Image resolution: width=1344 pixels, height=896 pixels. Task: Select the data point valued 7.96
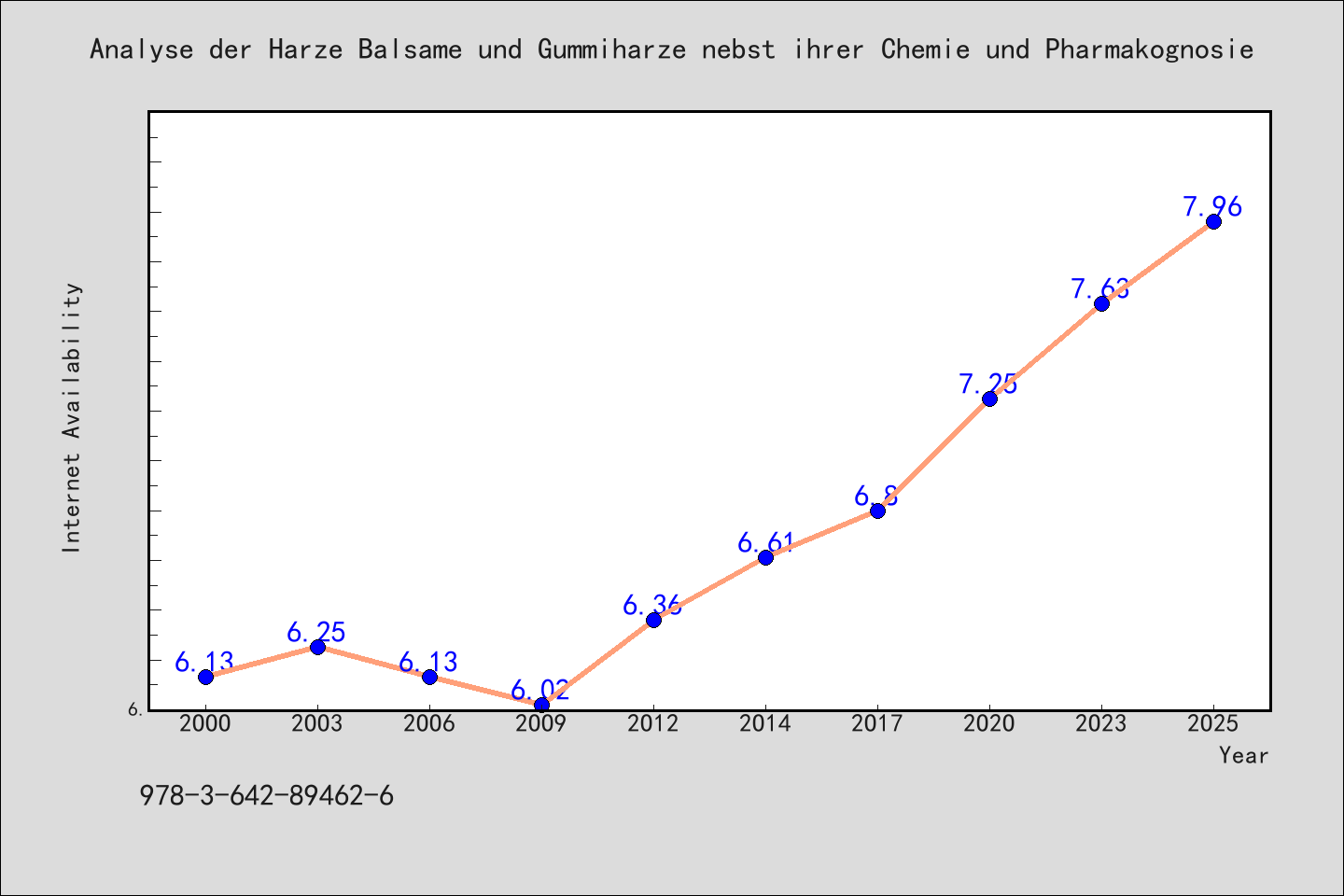1213,221
